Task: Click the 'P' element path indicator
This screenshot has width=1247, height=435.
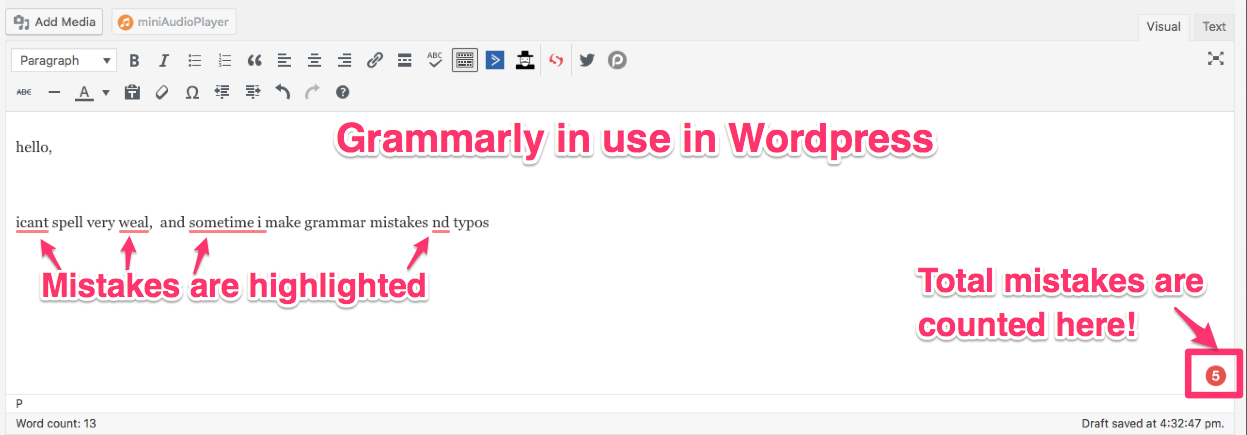Action: coord(20,403)
